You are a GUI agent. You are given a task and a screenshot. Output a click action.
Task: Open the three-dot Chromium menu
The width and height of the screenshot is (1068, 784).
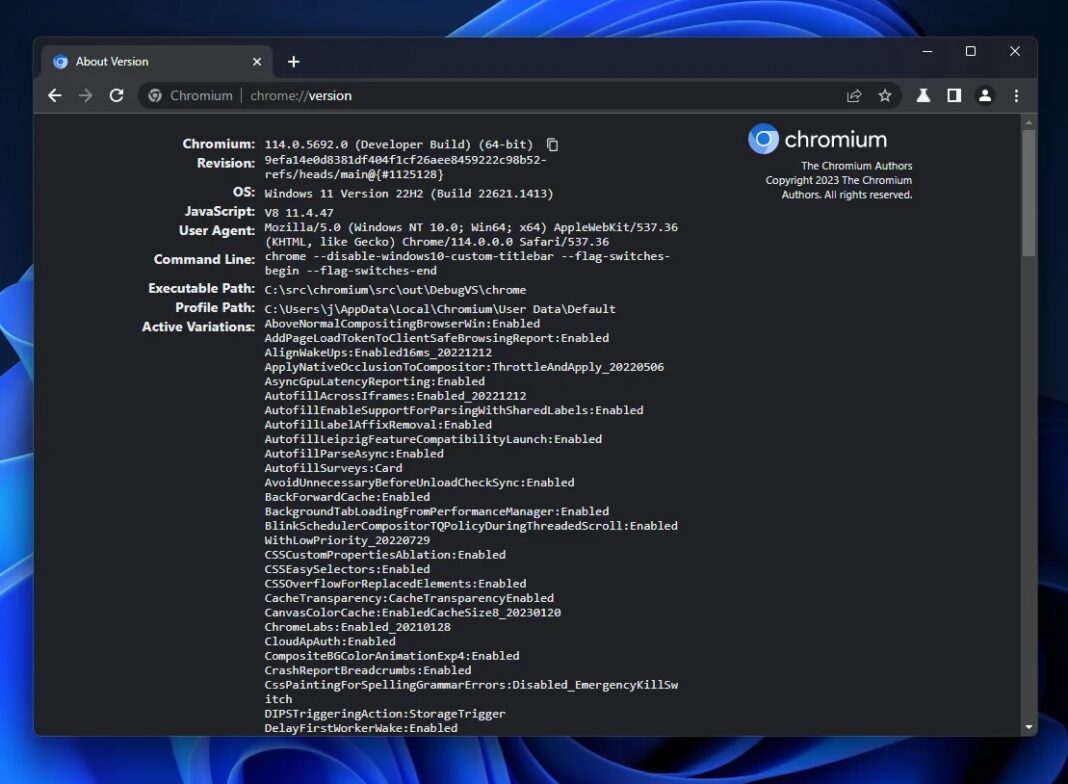pos(1016,95)
